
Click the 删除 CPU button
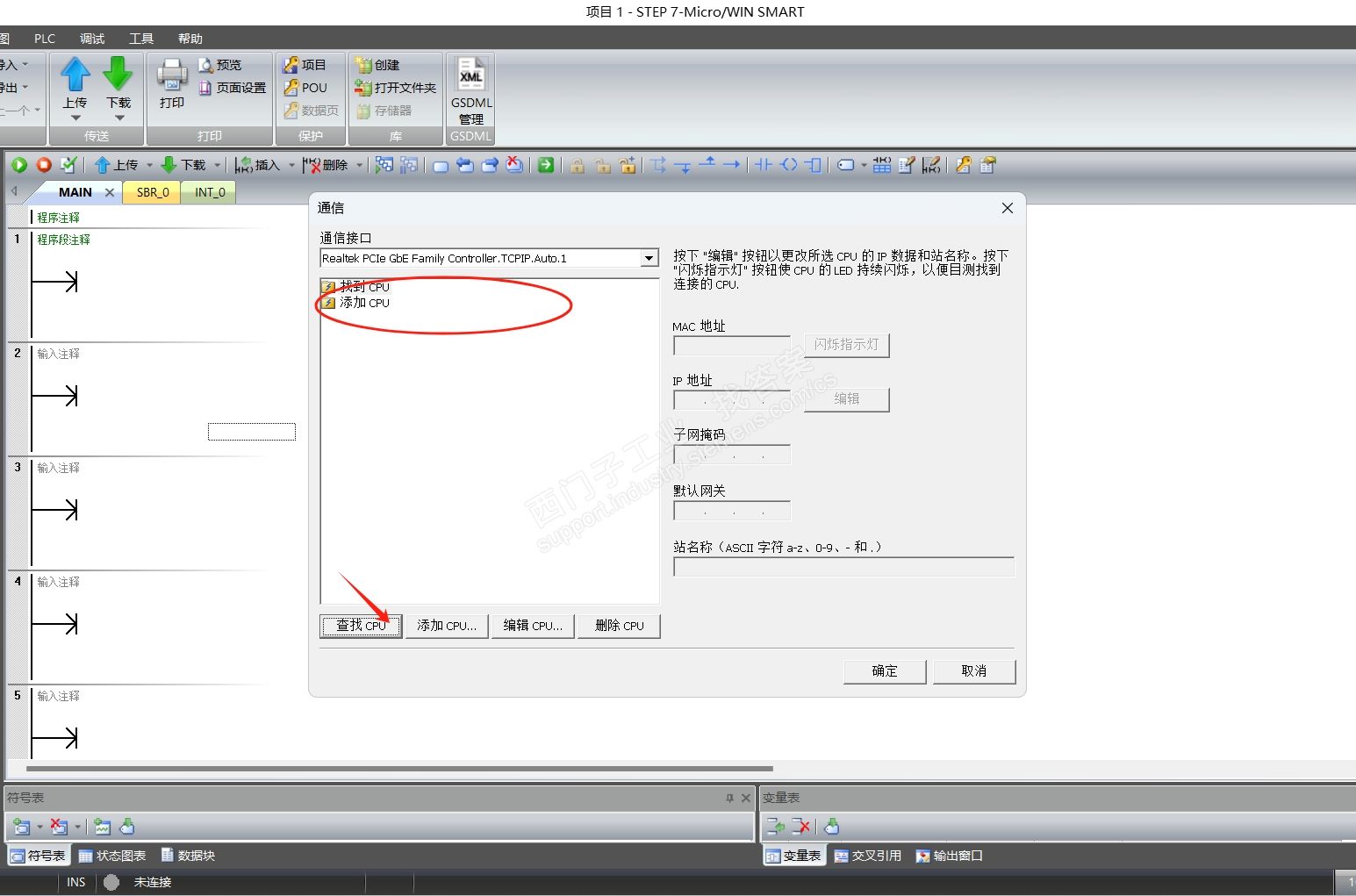[619, 626]
